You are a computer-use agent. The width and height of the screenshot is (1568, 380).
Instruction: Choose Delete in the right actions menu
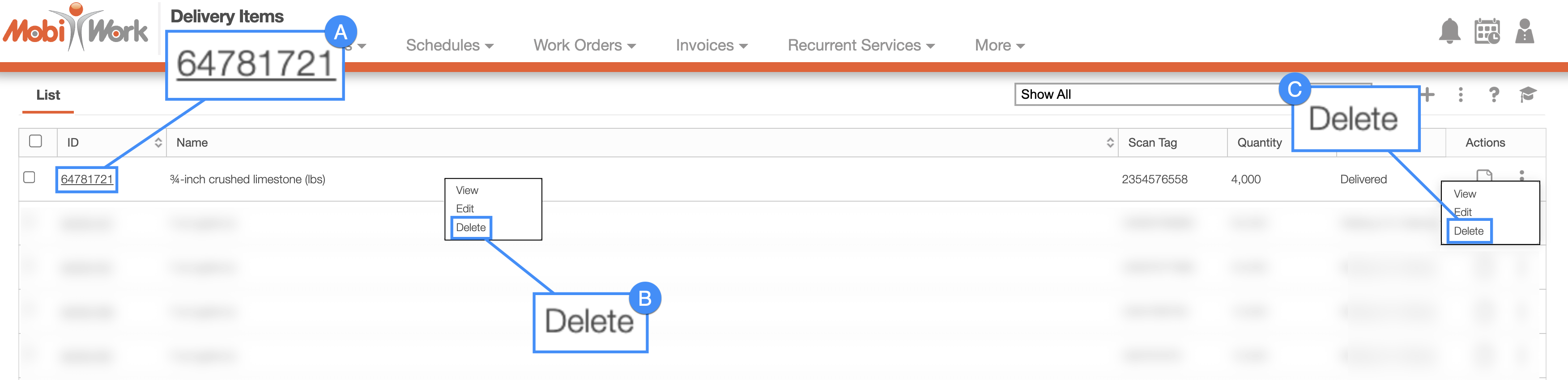1468,231
